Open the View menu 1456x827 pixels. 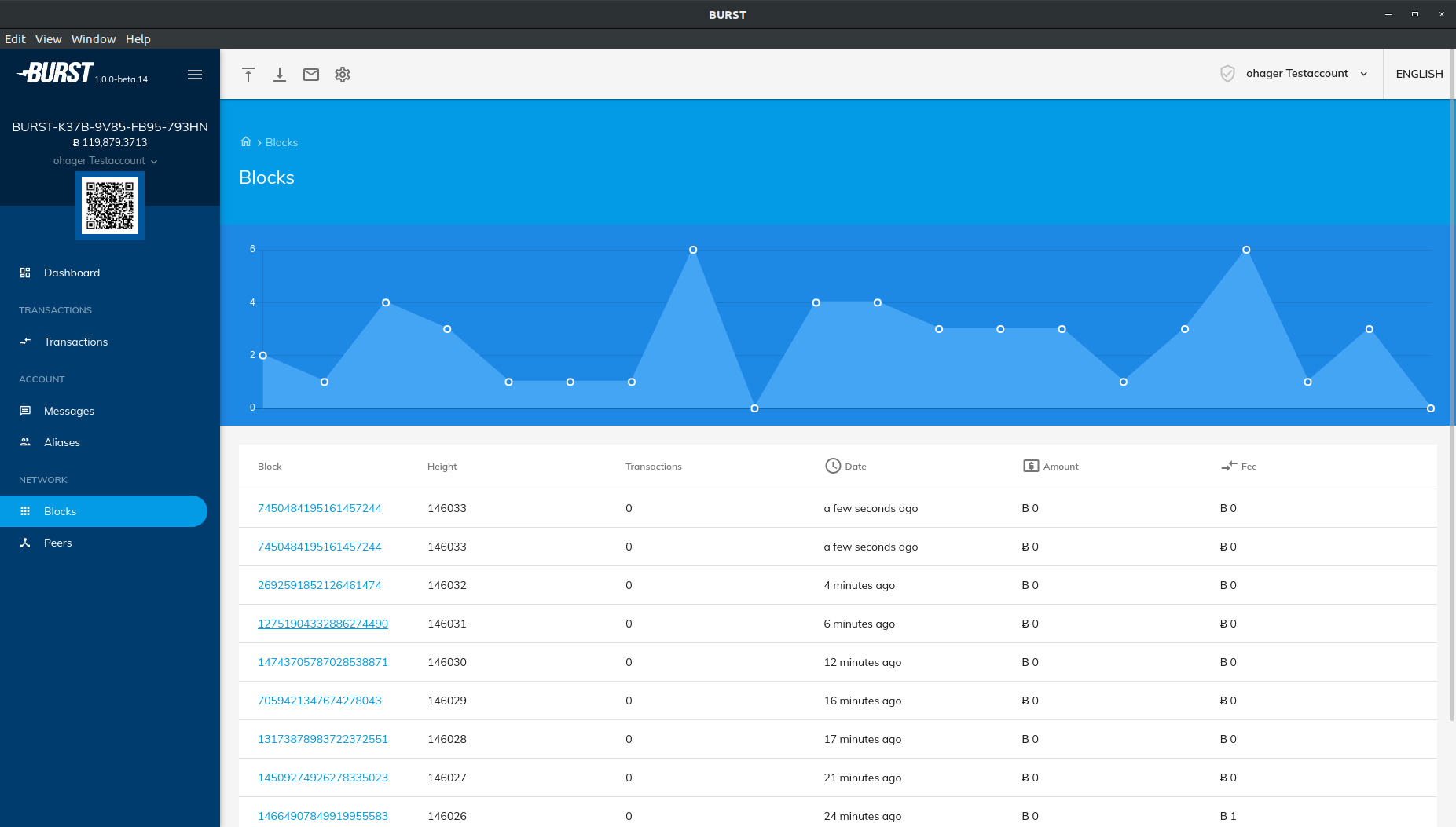coord(48,39)
